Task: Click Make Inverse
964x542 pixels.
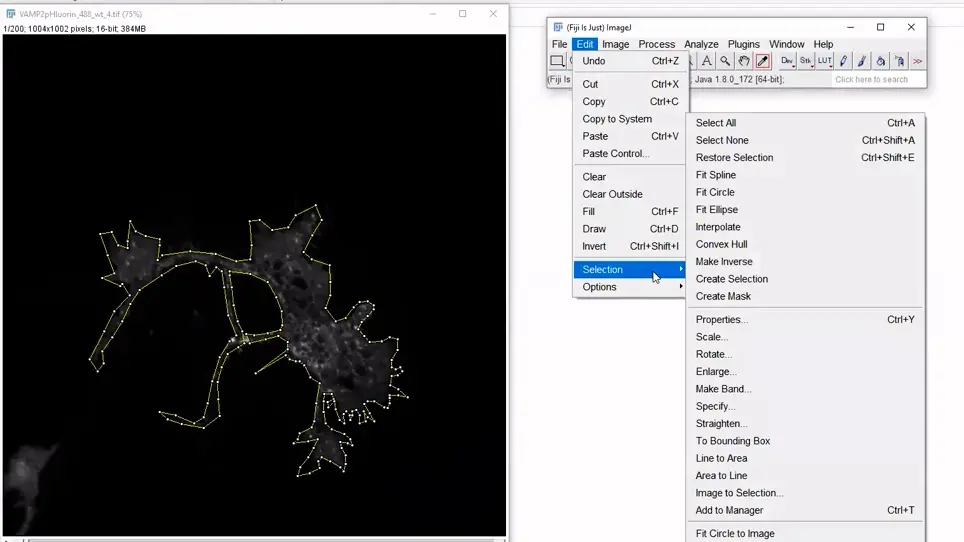Action: click(805, 261)
